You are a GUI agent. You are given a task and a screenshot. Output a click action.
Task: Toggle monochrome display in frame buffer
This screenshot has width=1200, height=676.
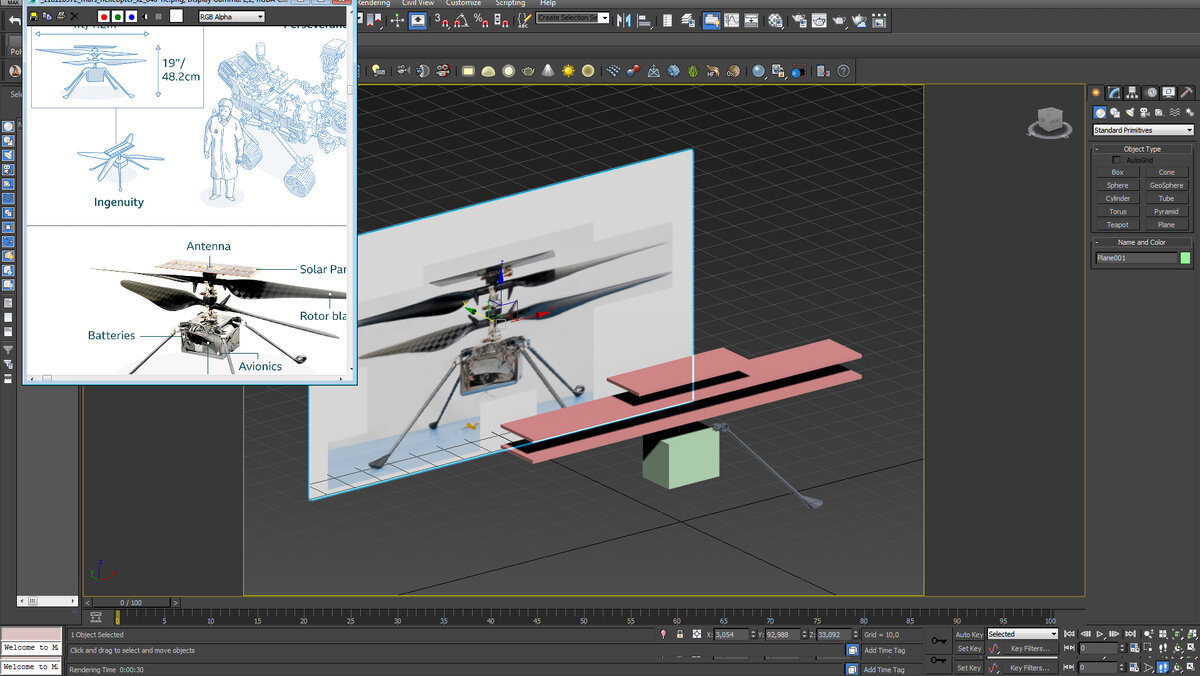[x=159, y=16]
